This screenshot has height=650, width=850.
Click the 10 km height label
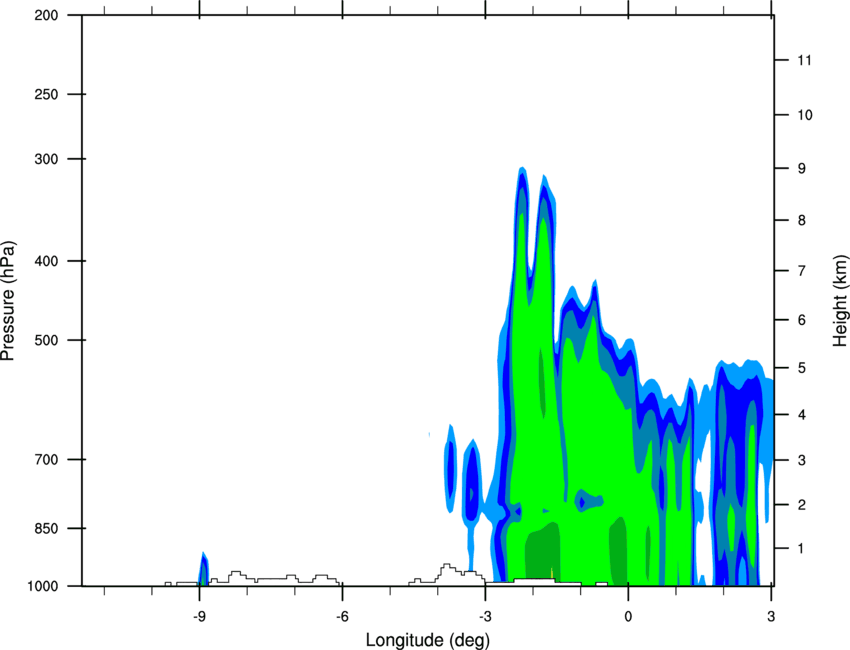804,115
